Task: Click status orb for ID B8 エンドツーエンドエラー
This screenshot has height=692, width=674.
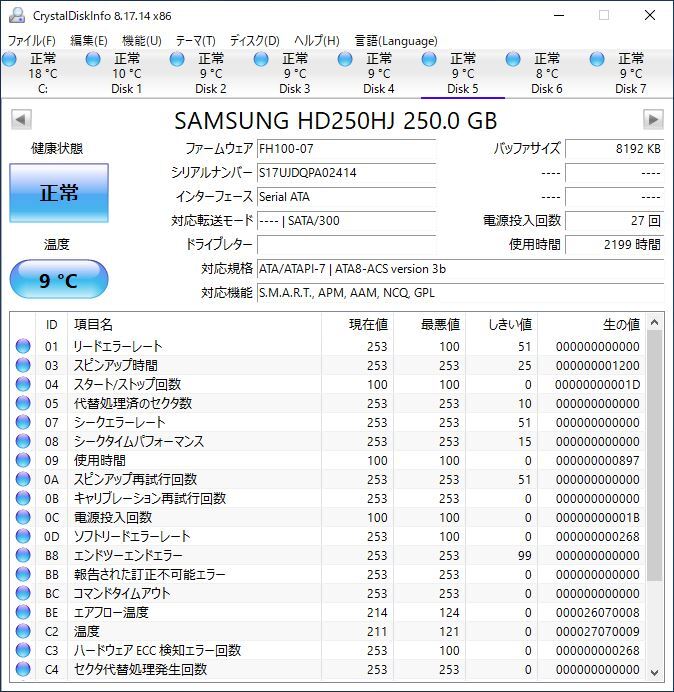Action: click(x=23, y=555)
